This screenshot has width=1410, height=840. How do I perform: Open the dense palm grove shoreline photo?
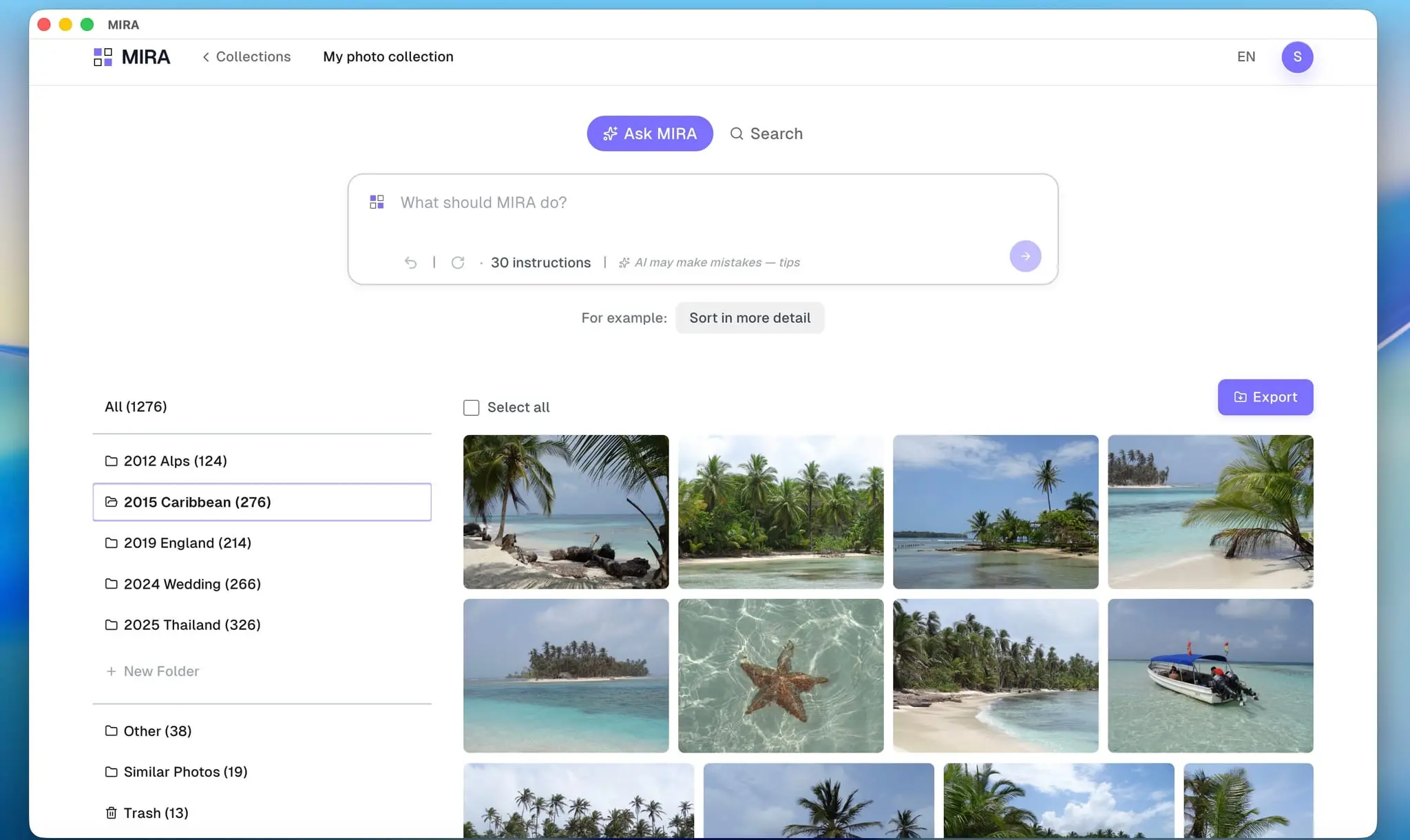[x=781, y=512]
